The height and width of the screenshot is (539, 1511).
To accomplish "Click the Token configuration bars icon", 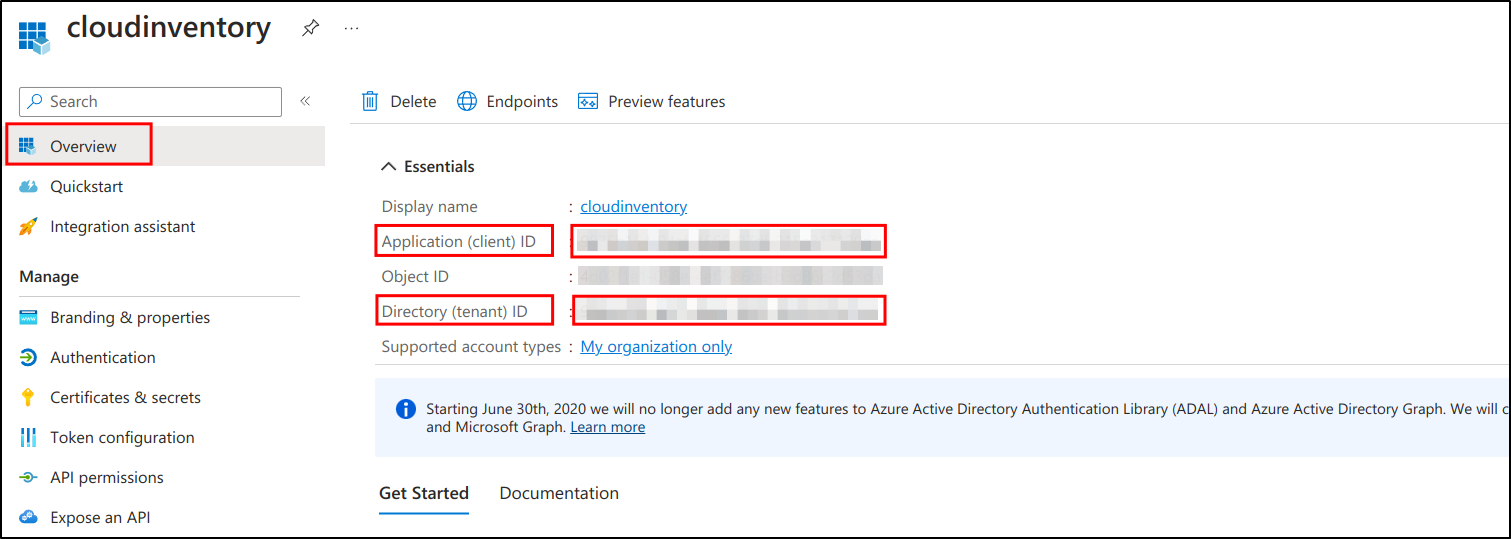I will pyautogui.click(x=28, y=438).
